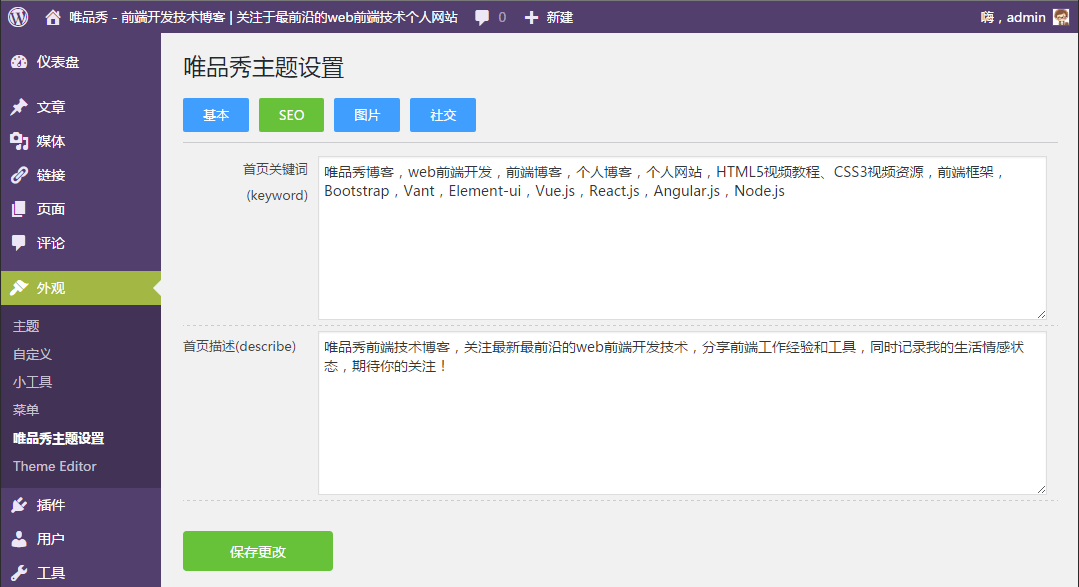Open the 图片 tab
Viewport: 1079px width, 587px height.
(x=366, y=115)
